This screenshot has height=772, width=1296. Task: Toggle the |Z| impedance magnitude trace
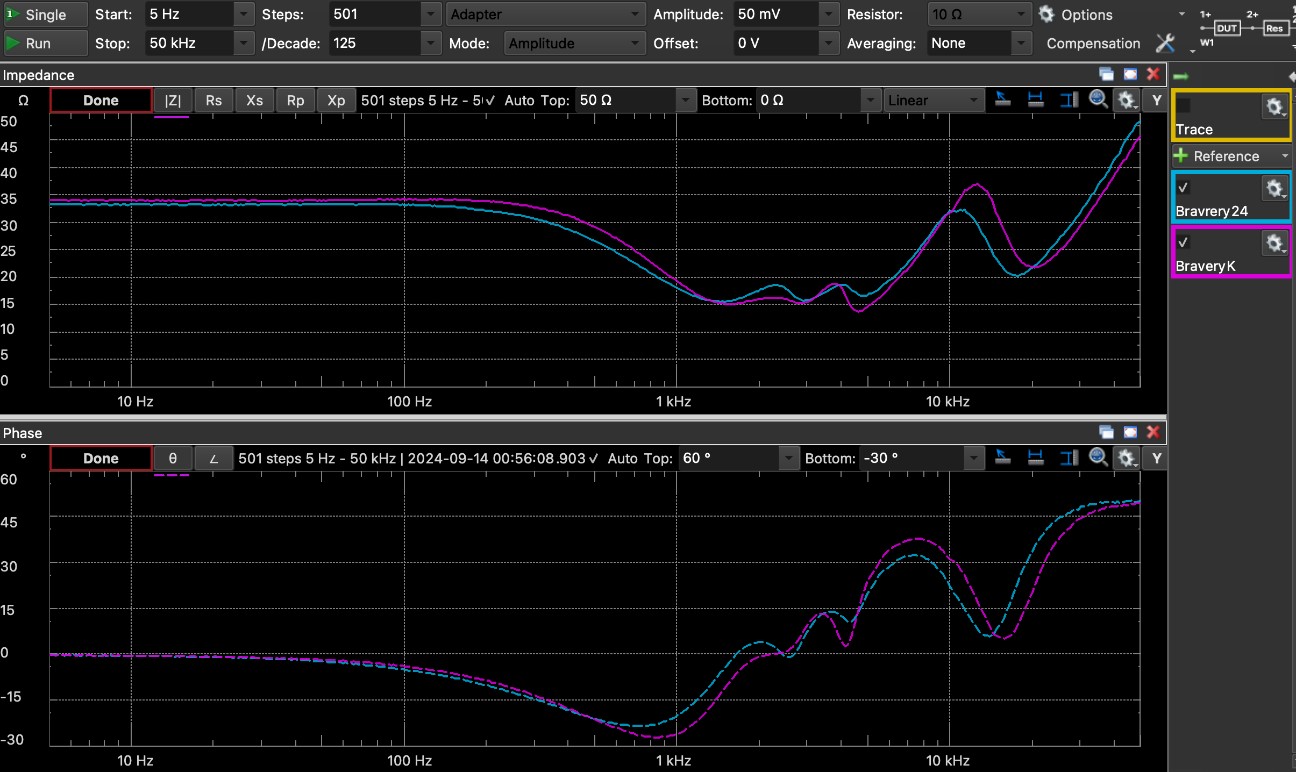[x=173, y=100]
